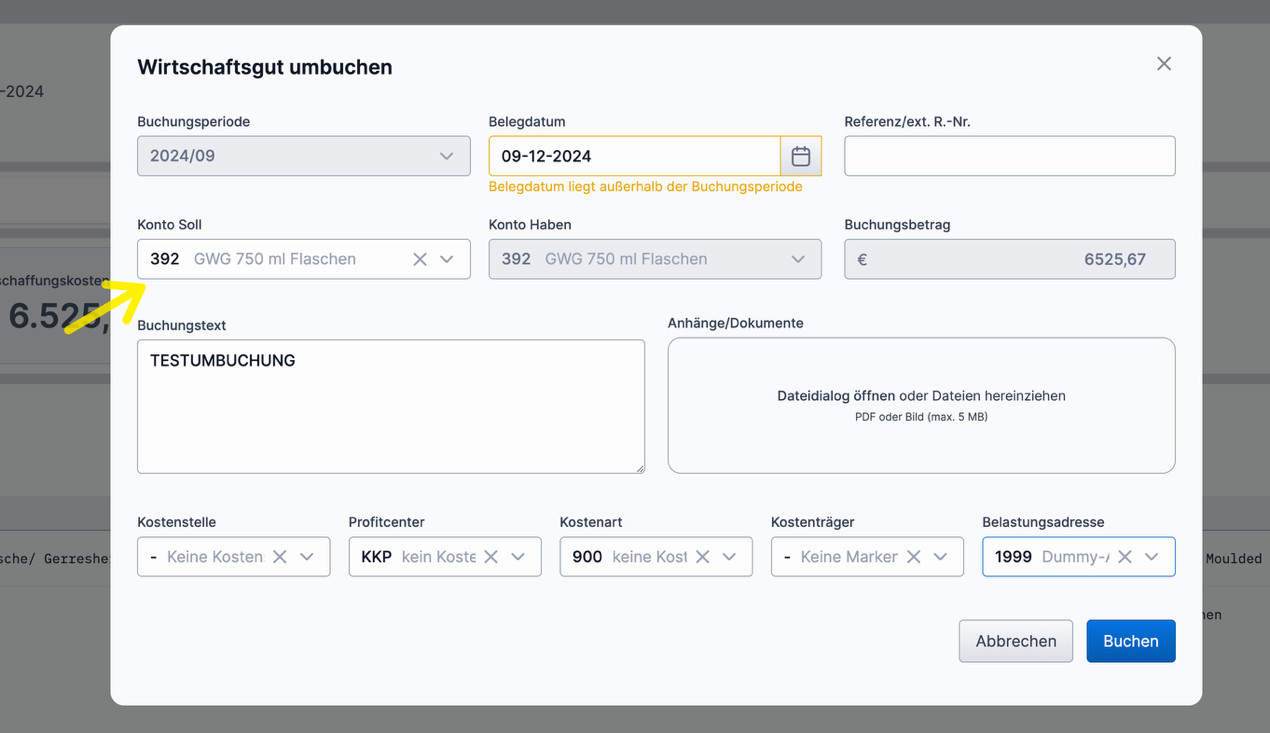
Task: Remove the Kostenträger selection with the X
Action: coord(913,557)
